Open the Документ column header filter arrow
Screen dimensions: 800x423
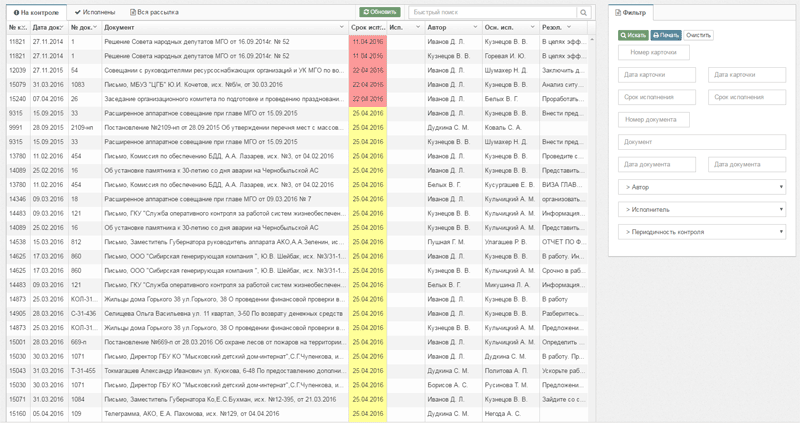(x=342, y=27)
